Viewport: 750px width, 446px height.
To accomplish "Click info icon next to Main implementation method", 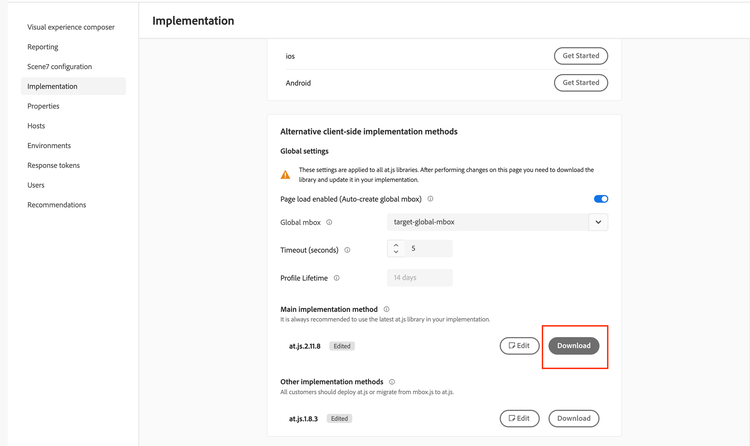I will (x=386, y=310).
